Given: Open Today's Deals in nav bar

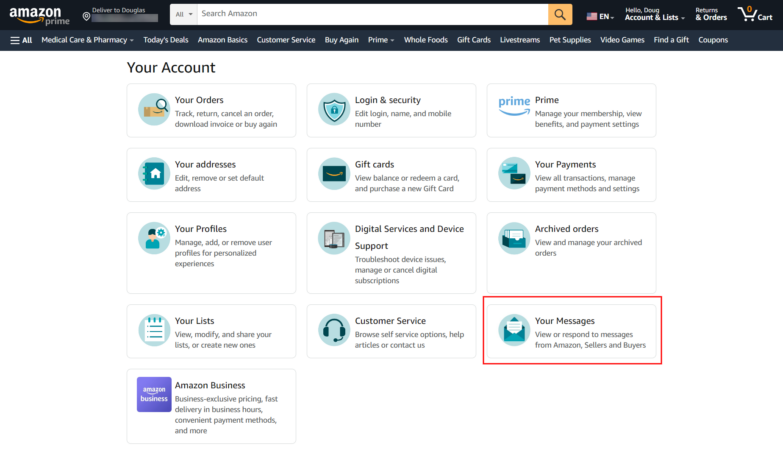Looking at the screenshot, I should (x=166, y=40).
